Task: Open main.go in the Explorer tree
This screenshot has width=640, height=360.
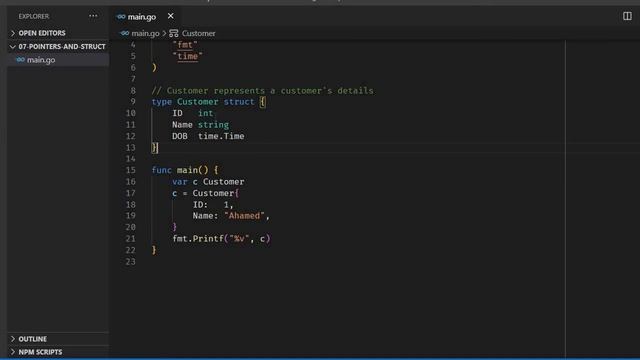Action: (x=58, y=60)
